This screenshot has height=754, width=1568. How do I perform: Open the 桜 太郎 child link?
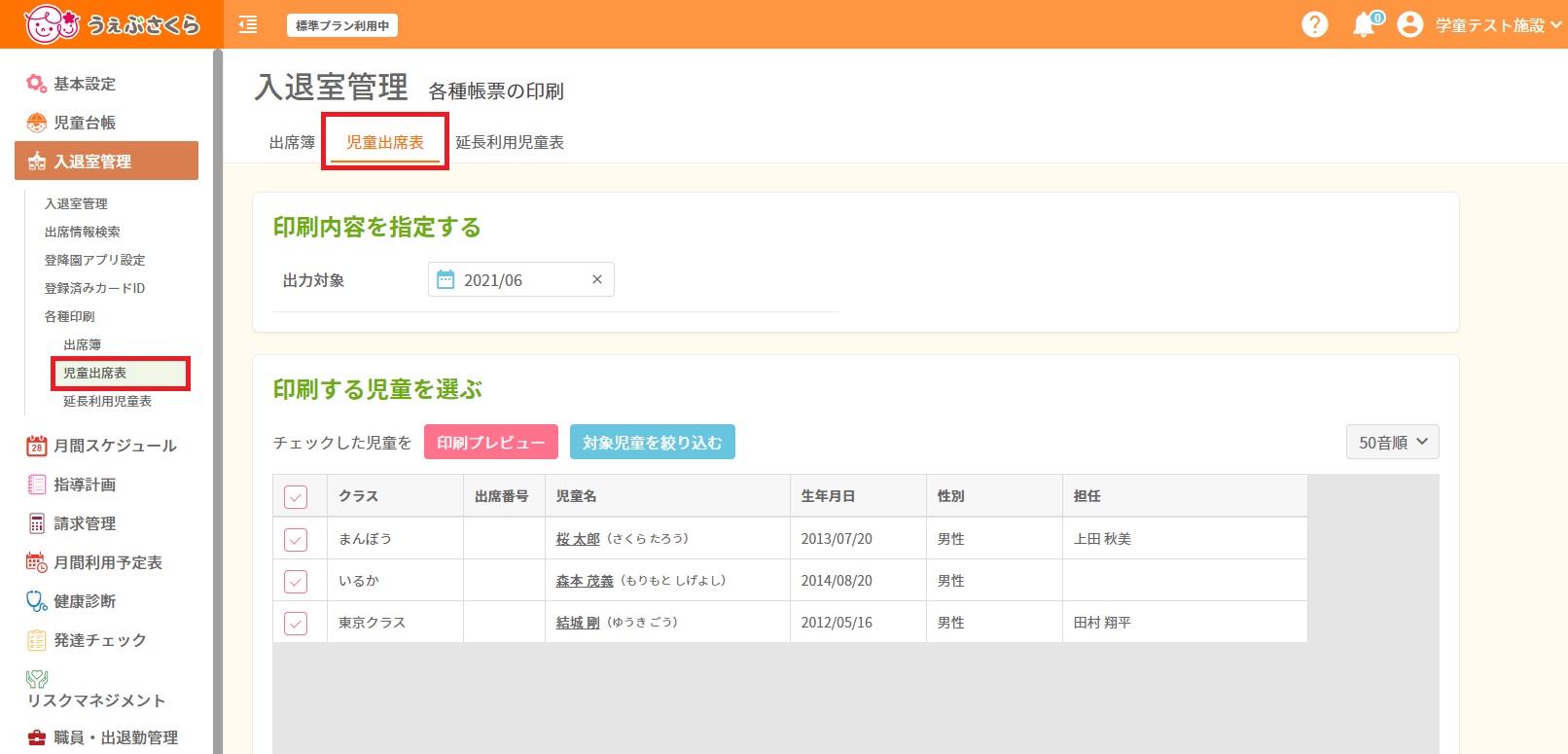tap(578, 538)
